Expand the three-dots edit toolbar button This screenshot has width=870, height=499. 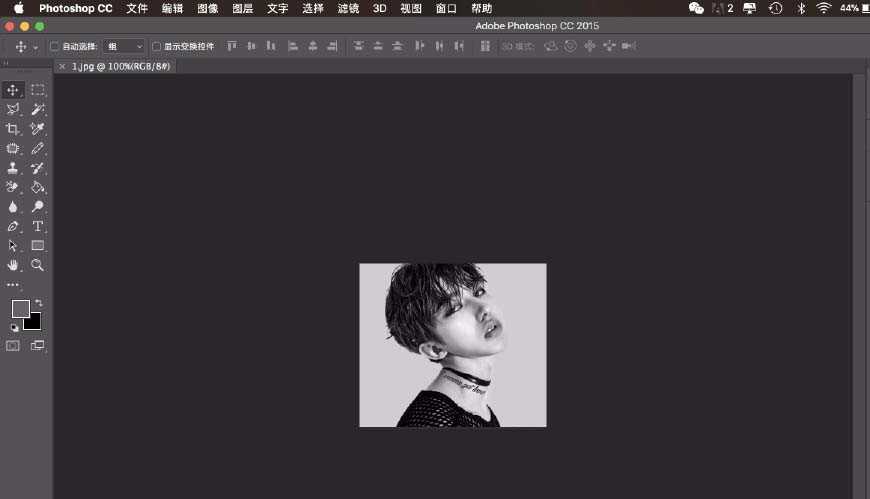click(13, 285)
